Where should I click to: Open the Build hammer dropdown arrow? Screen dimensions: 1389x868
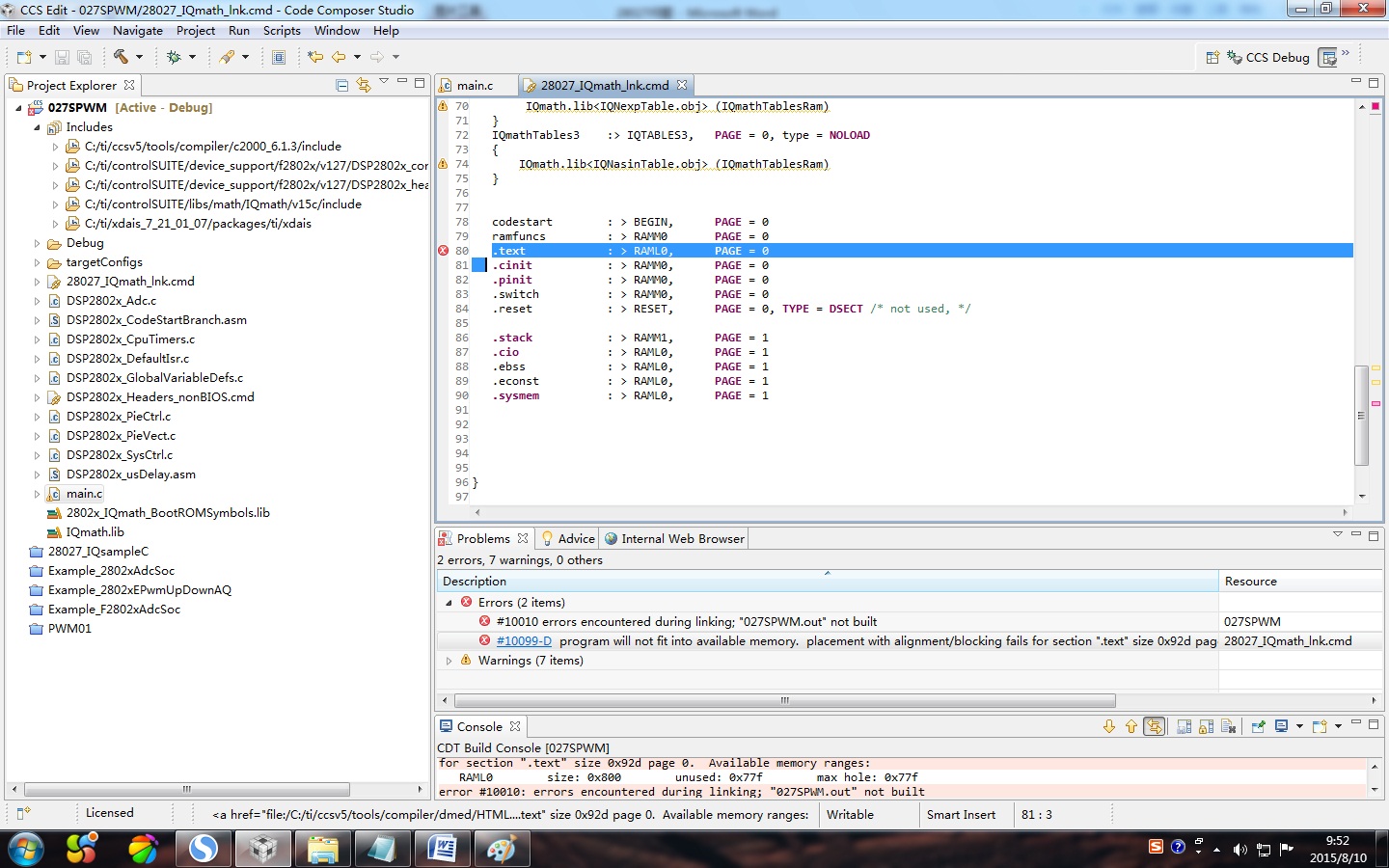click(139, 57)
